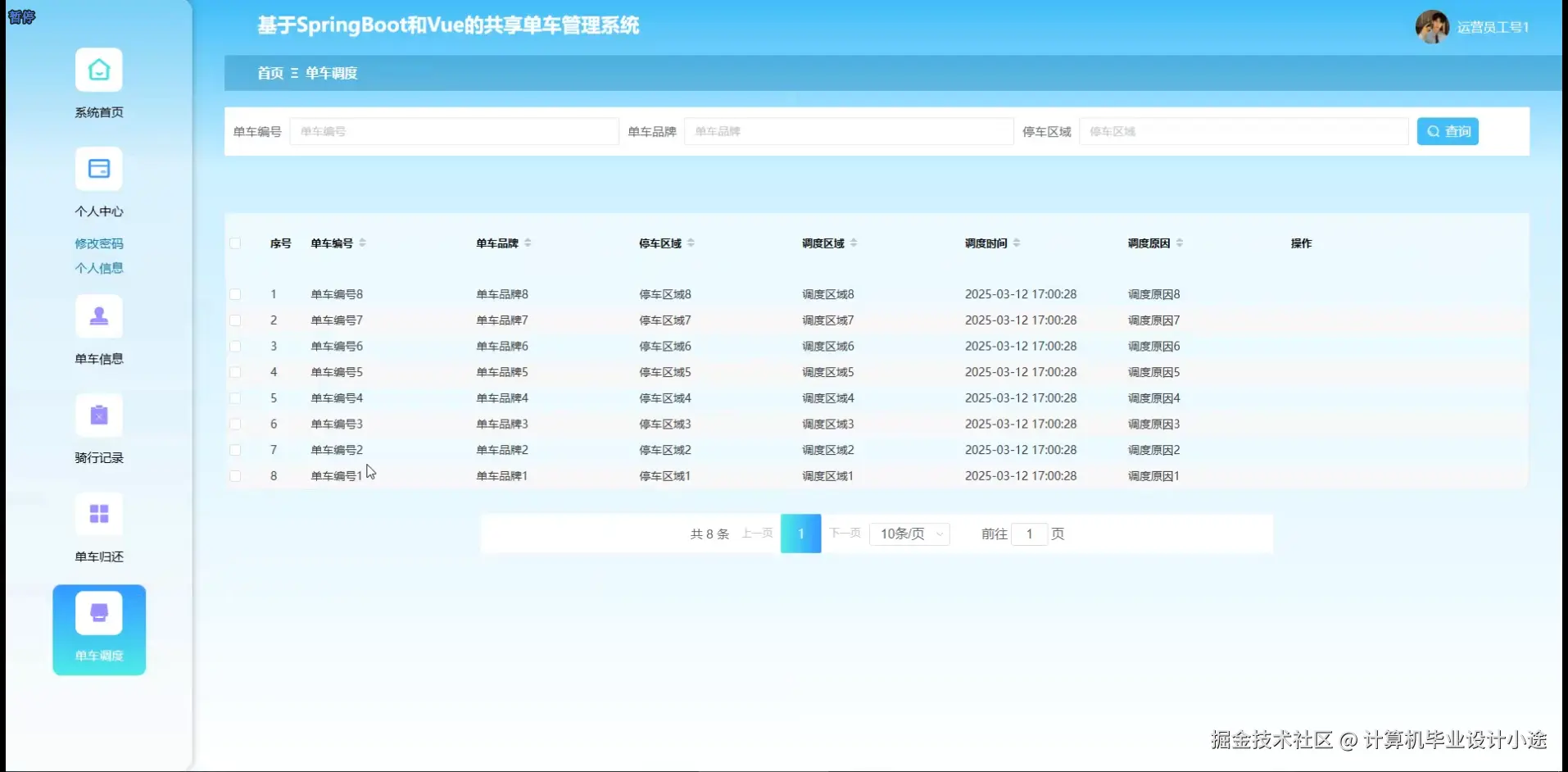Click cell 调度区域6

tap(828, 346)
